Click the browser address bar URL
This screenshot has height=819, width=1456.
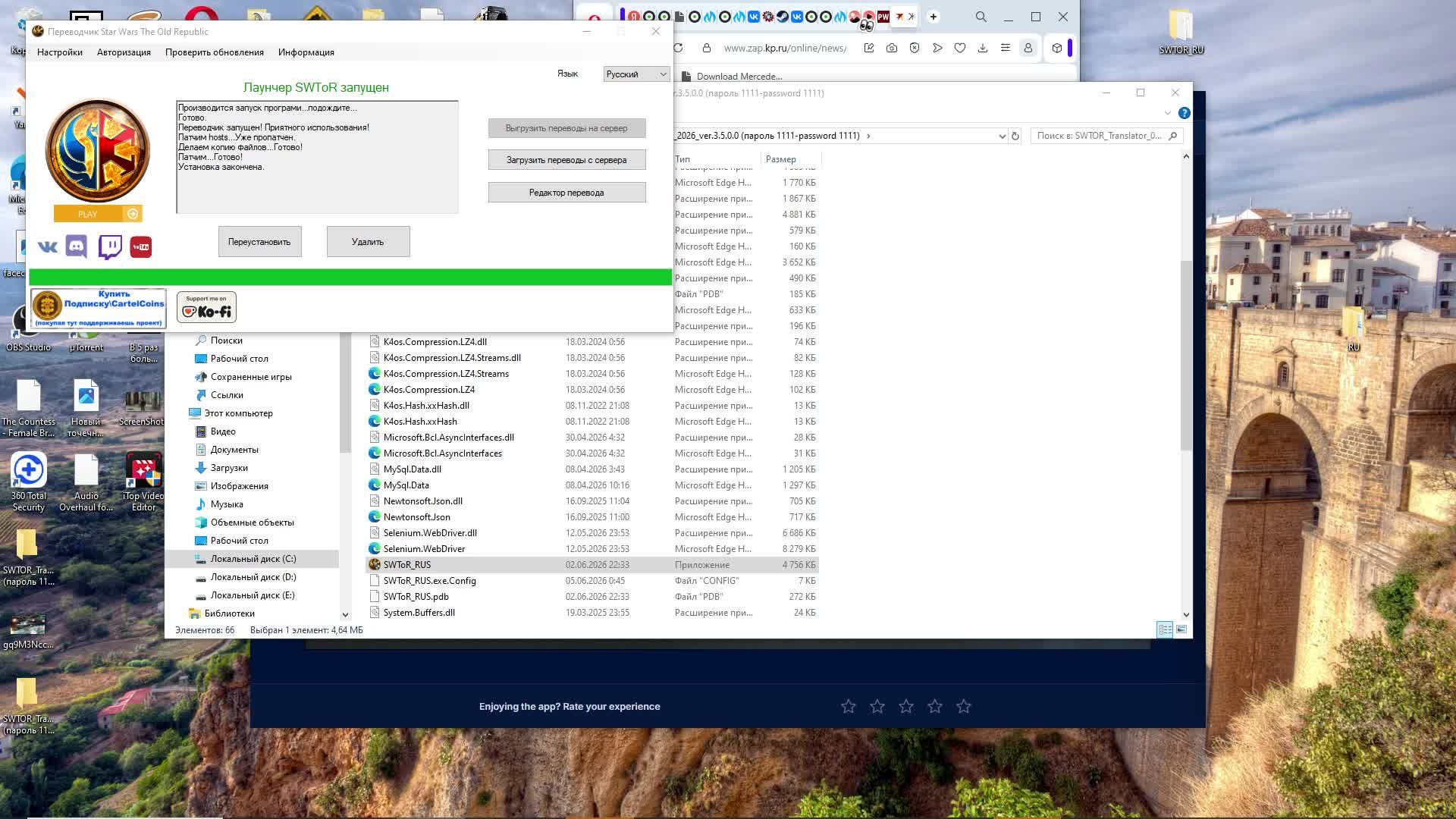point(785,48)
